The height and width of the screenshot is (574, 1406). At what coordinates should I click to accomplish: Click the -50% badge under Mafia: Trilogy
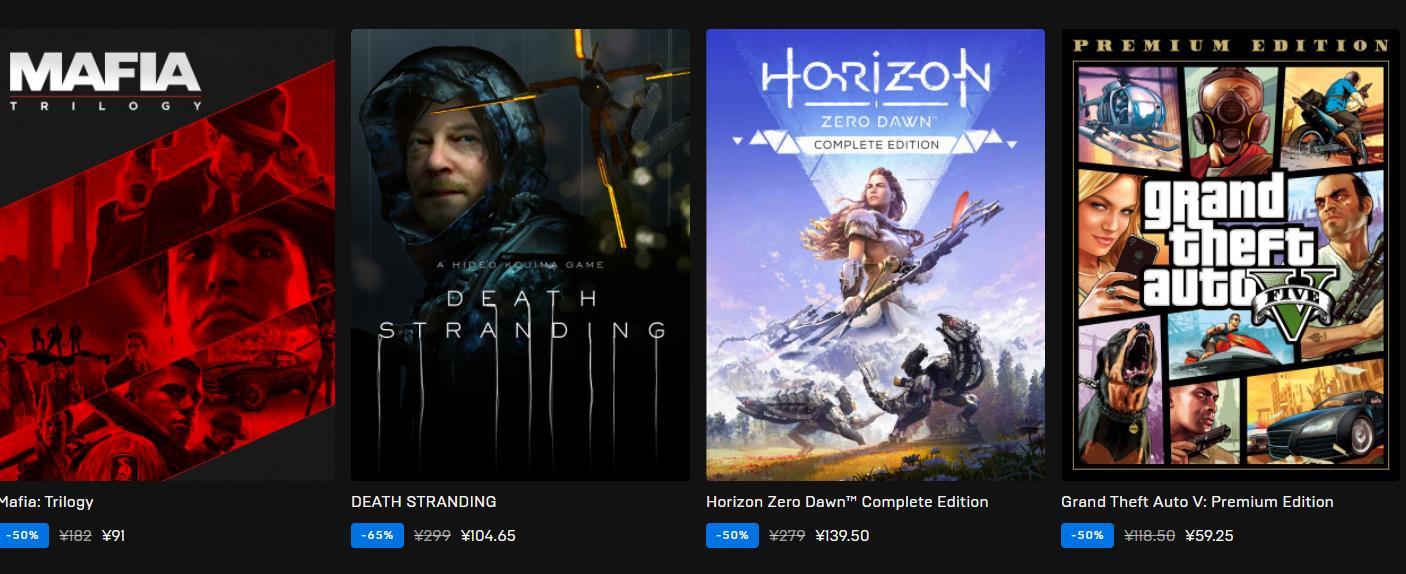click(x=24, y=535)
